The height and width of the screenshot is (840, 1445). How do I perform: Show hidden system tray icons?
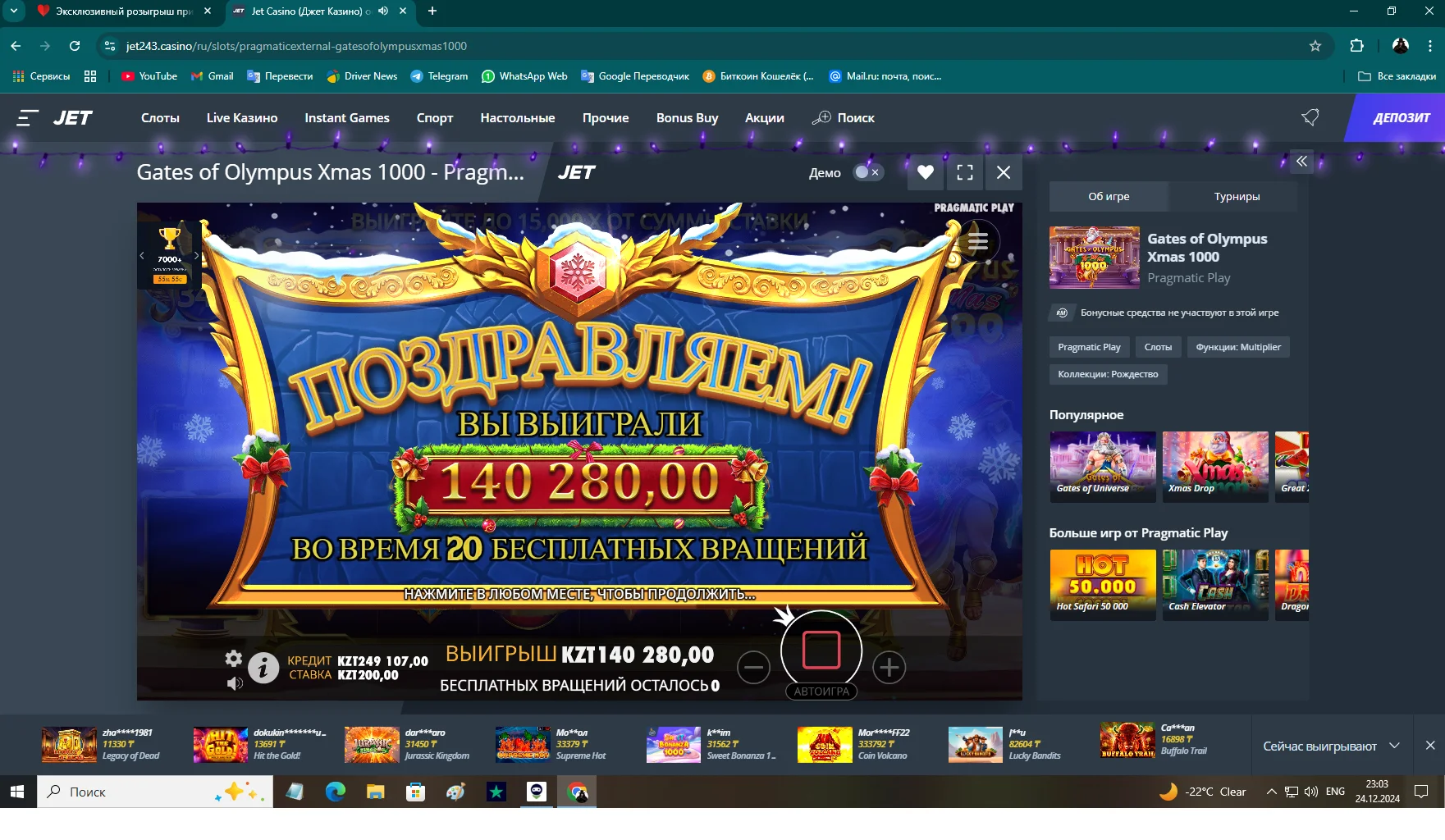pyautogui.click(x=1271, y=792)
